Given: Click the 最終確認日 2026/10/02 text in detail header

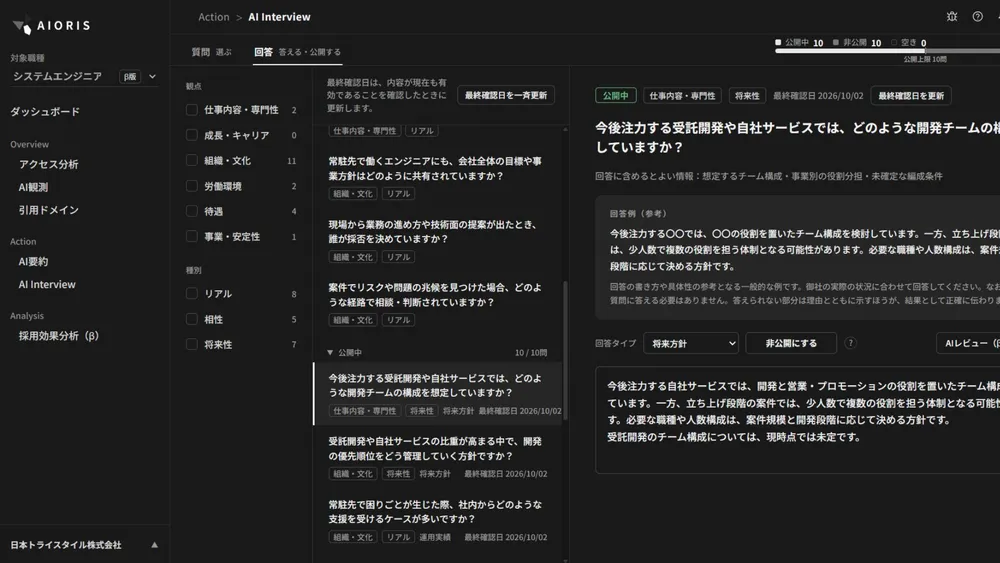Looking at the screenshot, I should [818, 96].
